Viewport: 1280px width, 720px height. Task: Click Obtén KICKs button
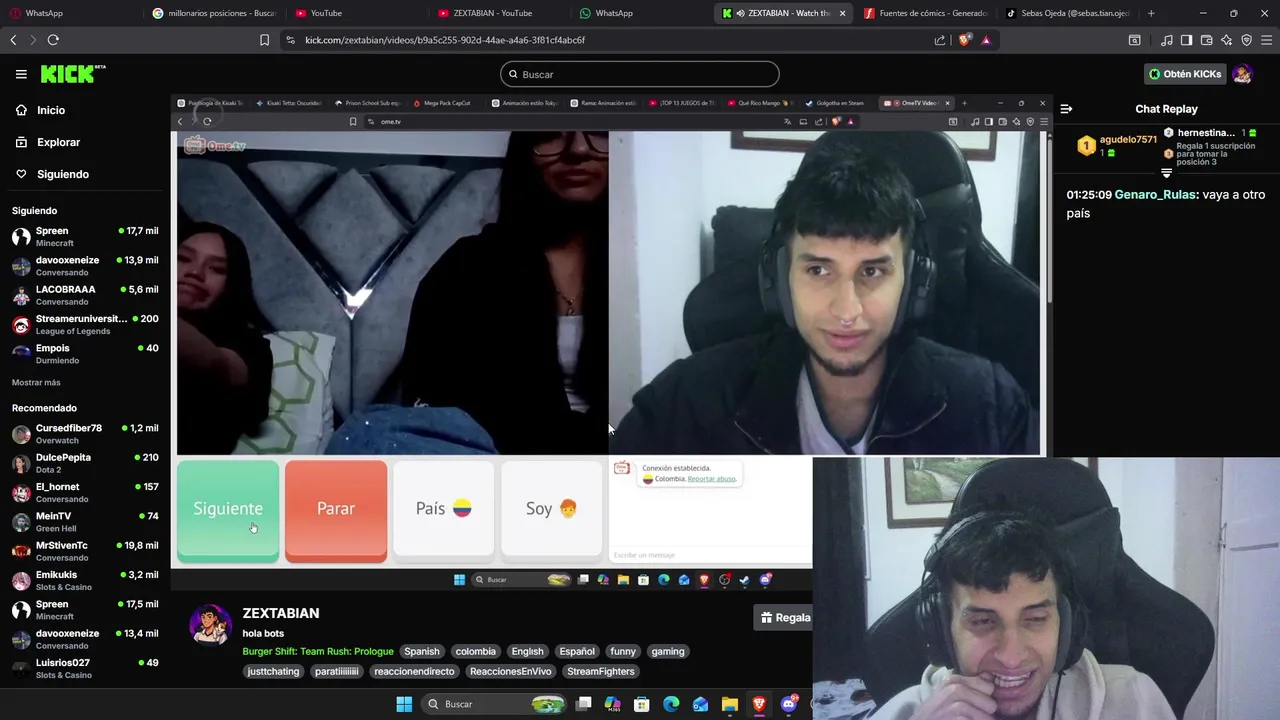tap(1185, 74)
